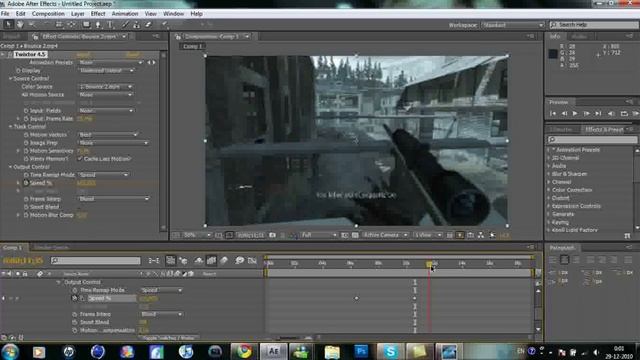
Task: Open the Active Camera dropdown
Action: click(385, 235)
